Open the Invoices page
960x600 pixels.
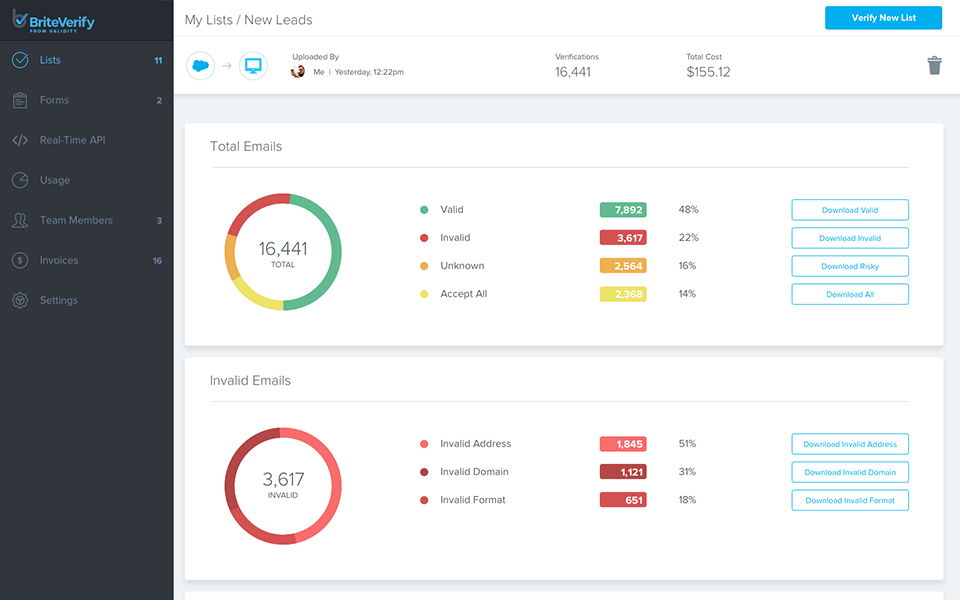pos(86,260)
